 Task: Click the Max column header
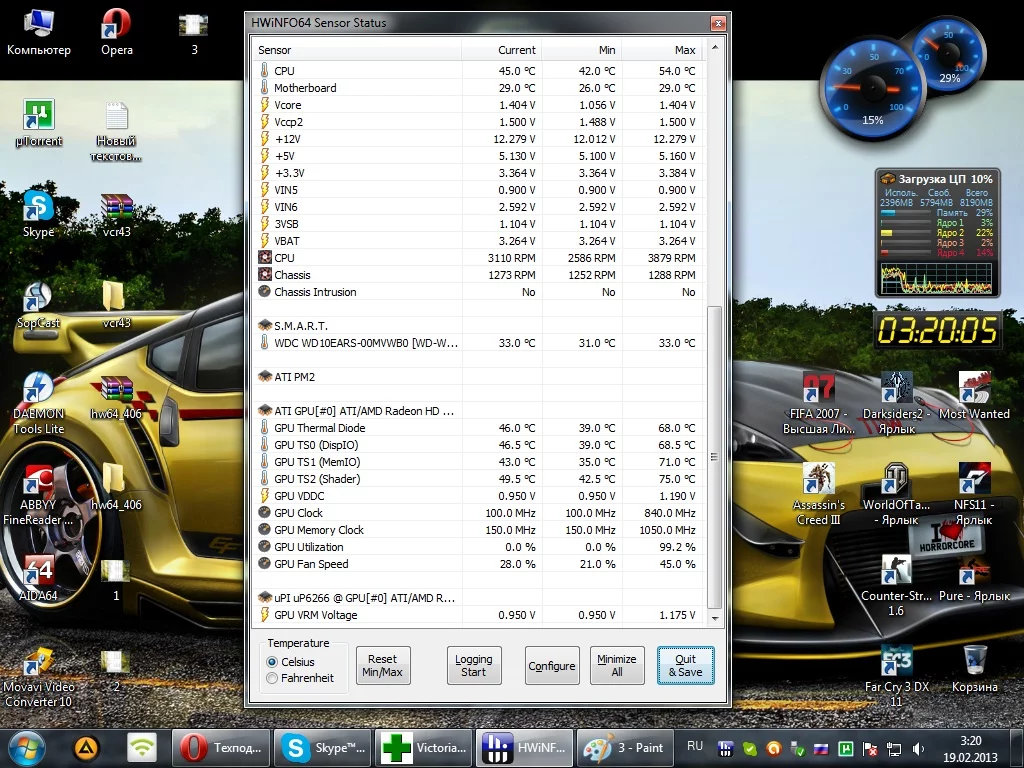[662, 50]
